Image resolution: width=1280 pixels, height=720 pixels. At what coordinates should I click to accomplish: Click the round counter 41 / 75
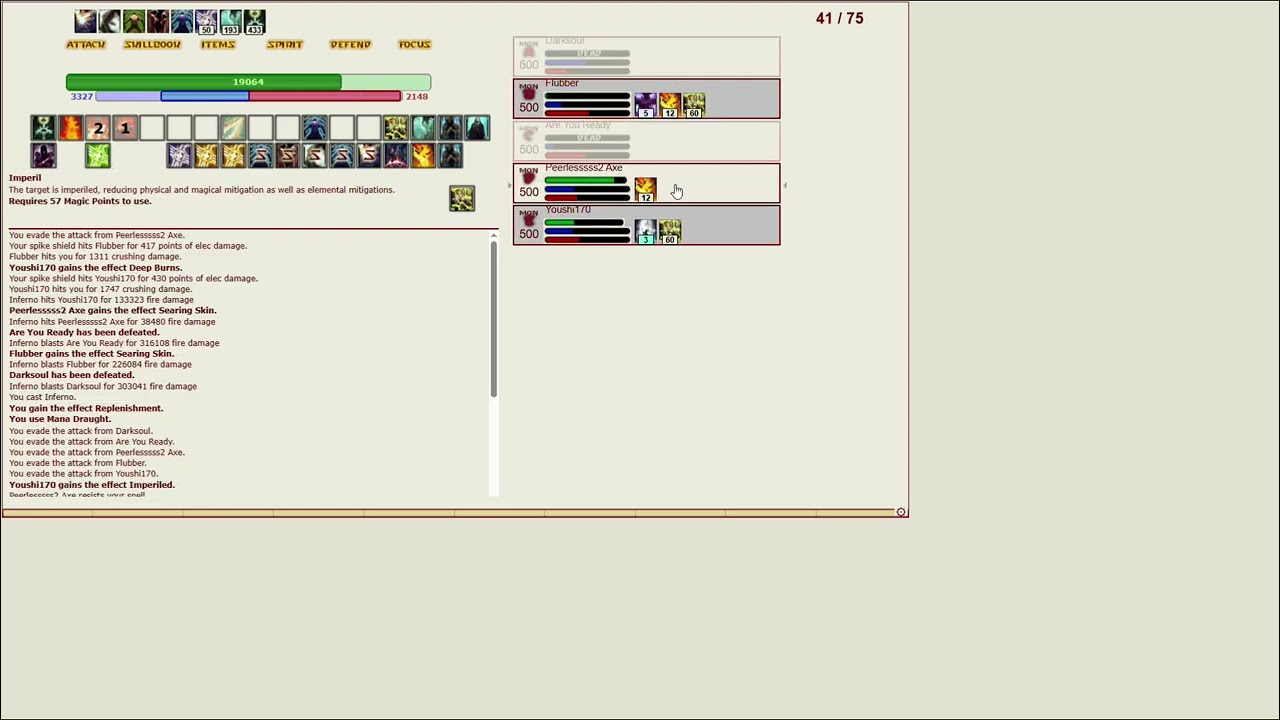click(x=839, y=18)
